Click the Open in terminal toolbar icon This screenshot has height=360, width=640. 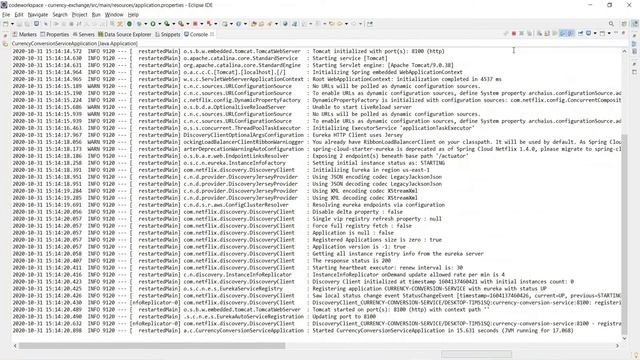click(x=36, y=24)
